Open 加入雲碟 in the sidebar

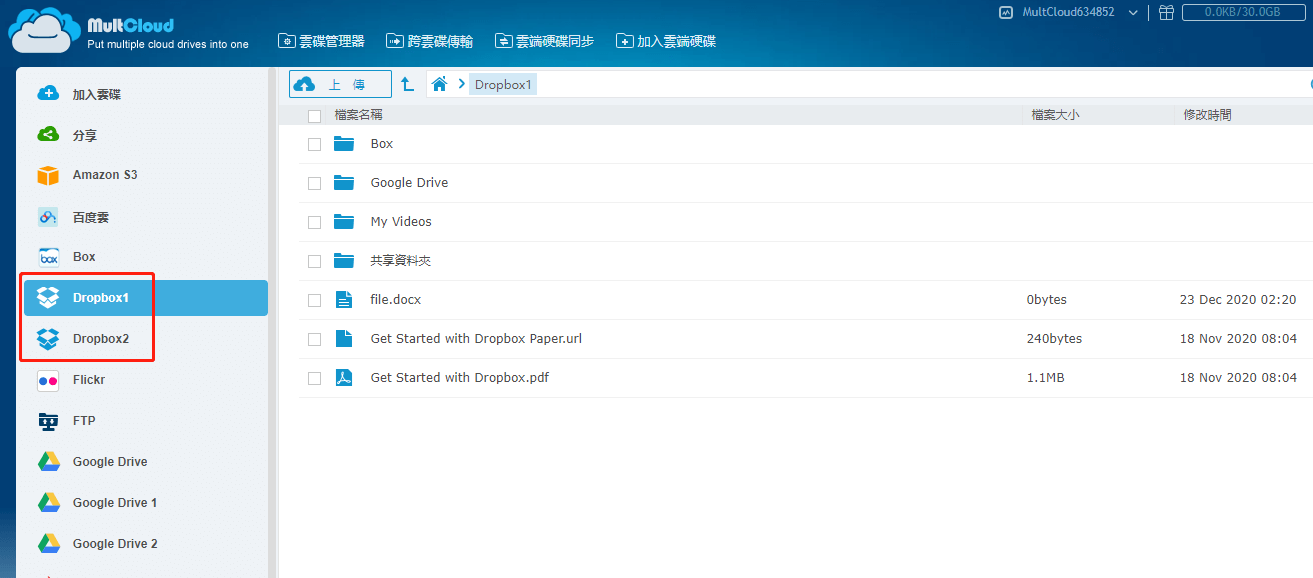tap(97, 94)
